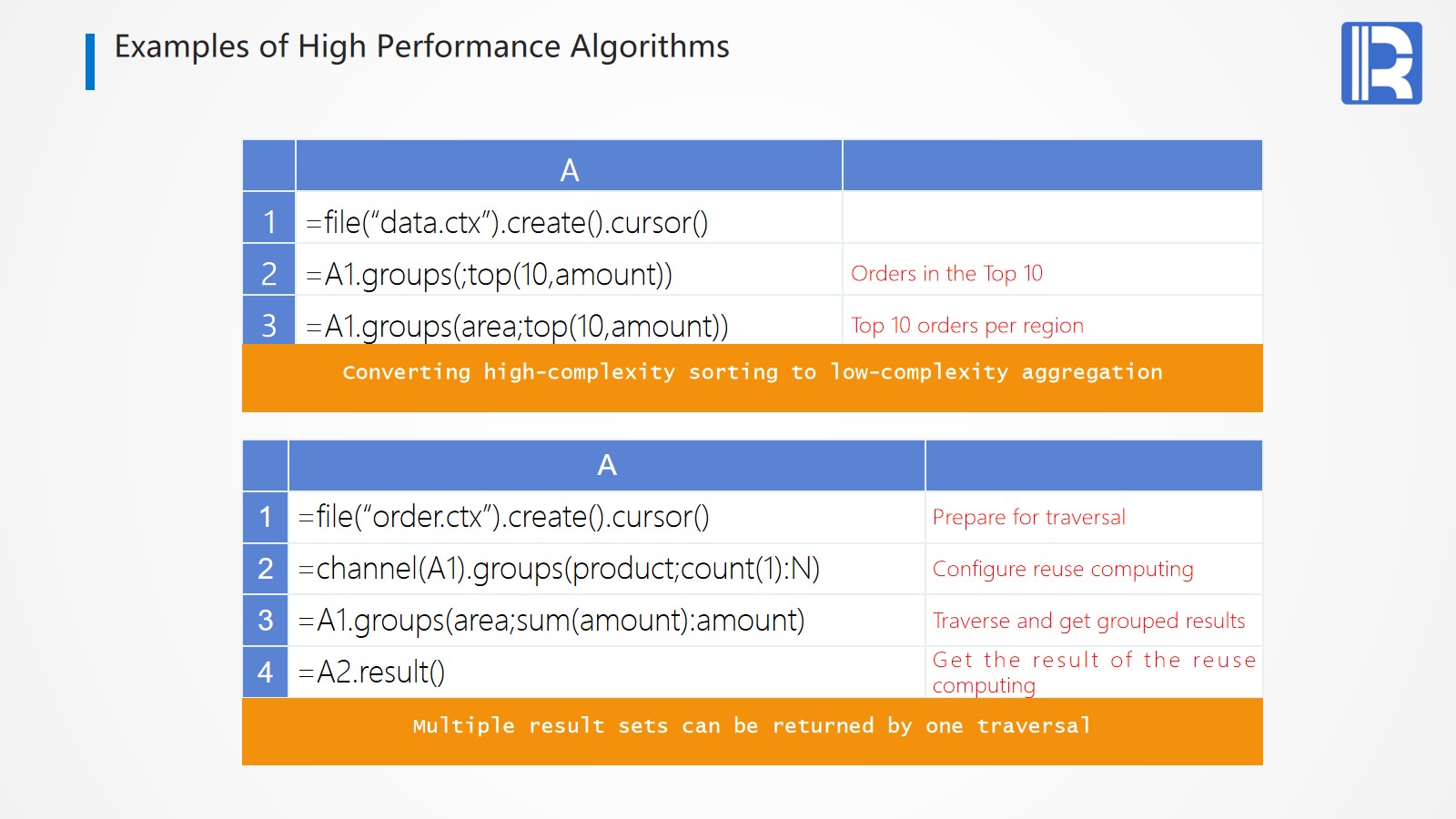Viewport: 1456px width, 819px height.
Task: Click 'Get the result of the reuse computing'
Action: point(1093,672)
